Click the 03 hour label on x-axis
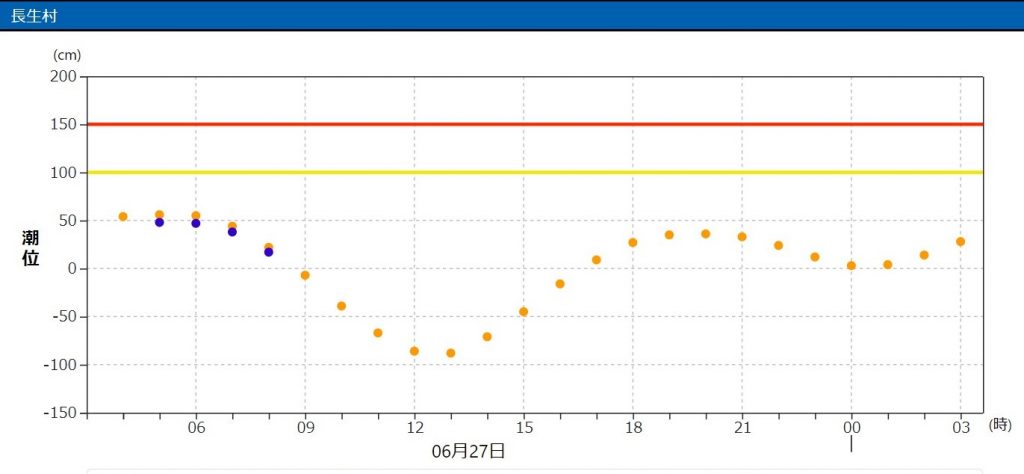1024x474 pixels. pos(961,428)
